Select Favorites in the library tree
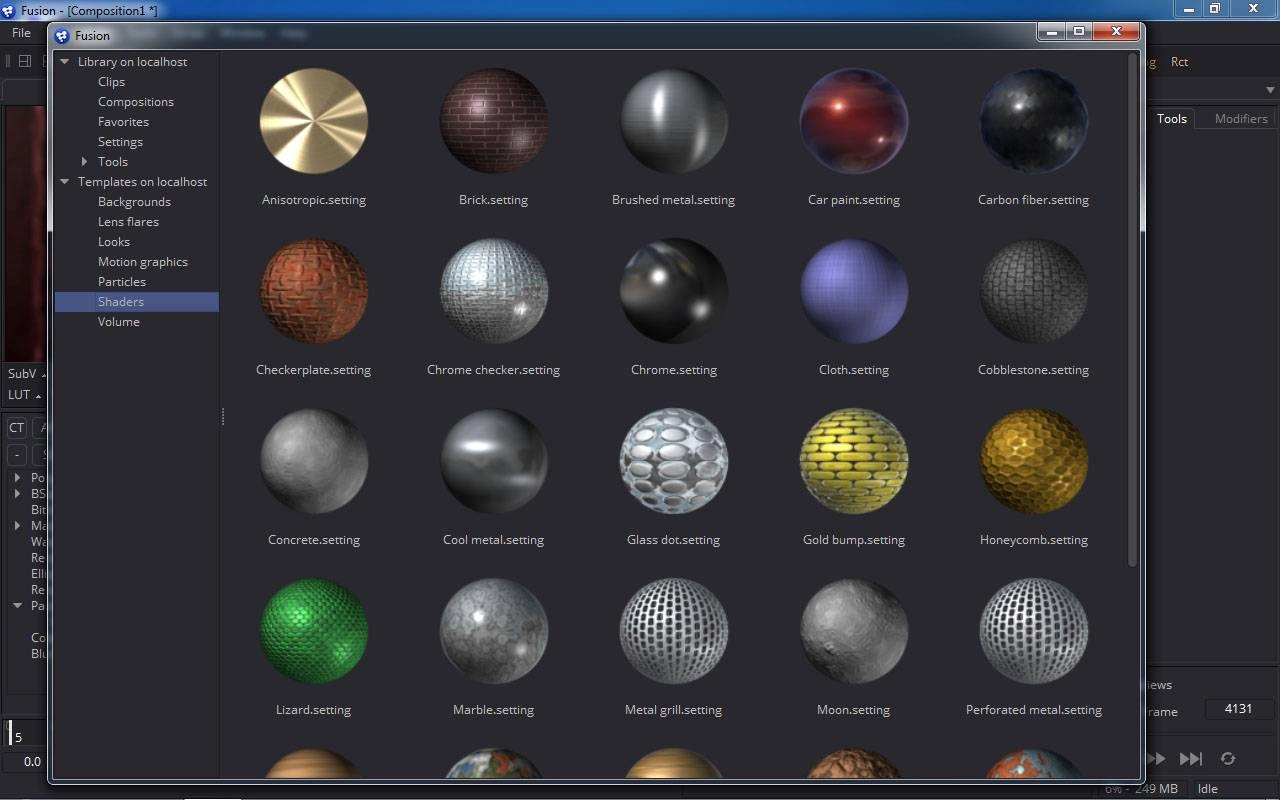Viewport: 1280px width, 800px height. pos(123,122)
